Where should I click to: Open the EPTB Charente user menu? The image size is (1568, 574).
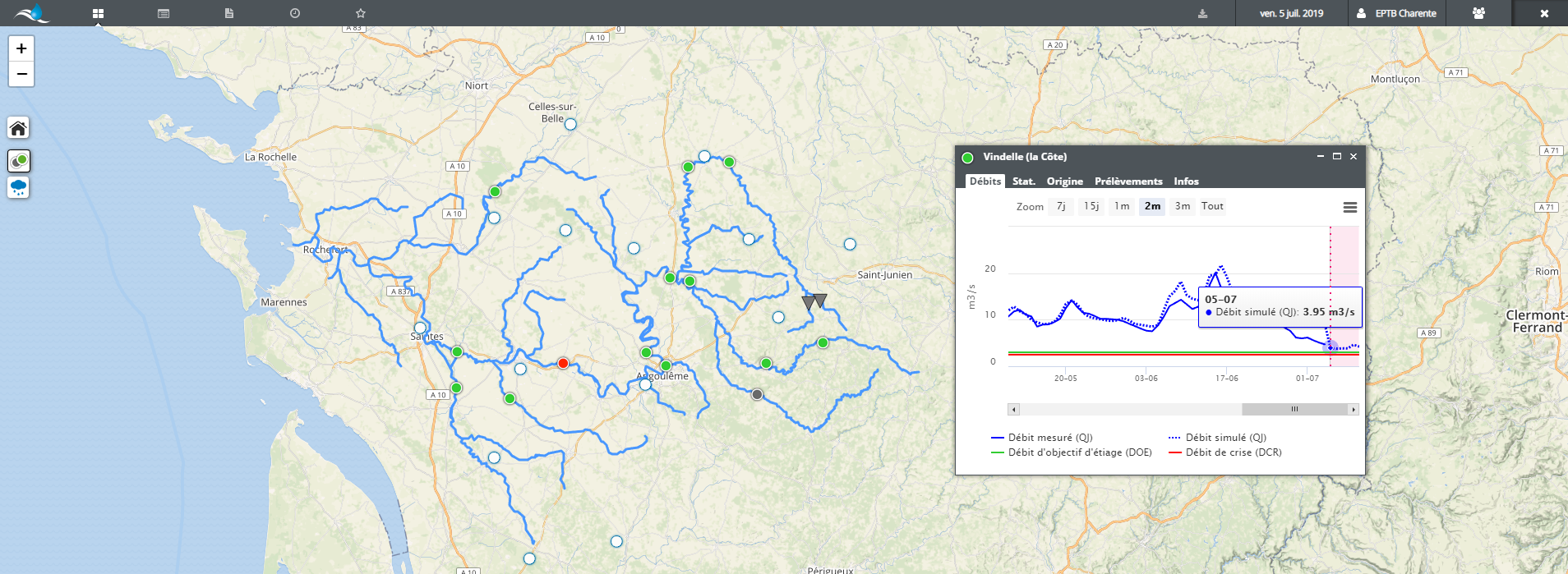pyautogui.click(x=1396, y=13)
